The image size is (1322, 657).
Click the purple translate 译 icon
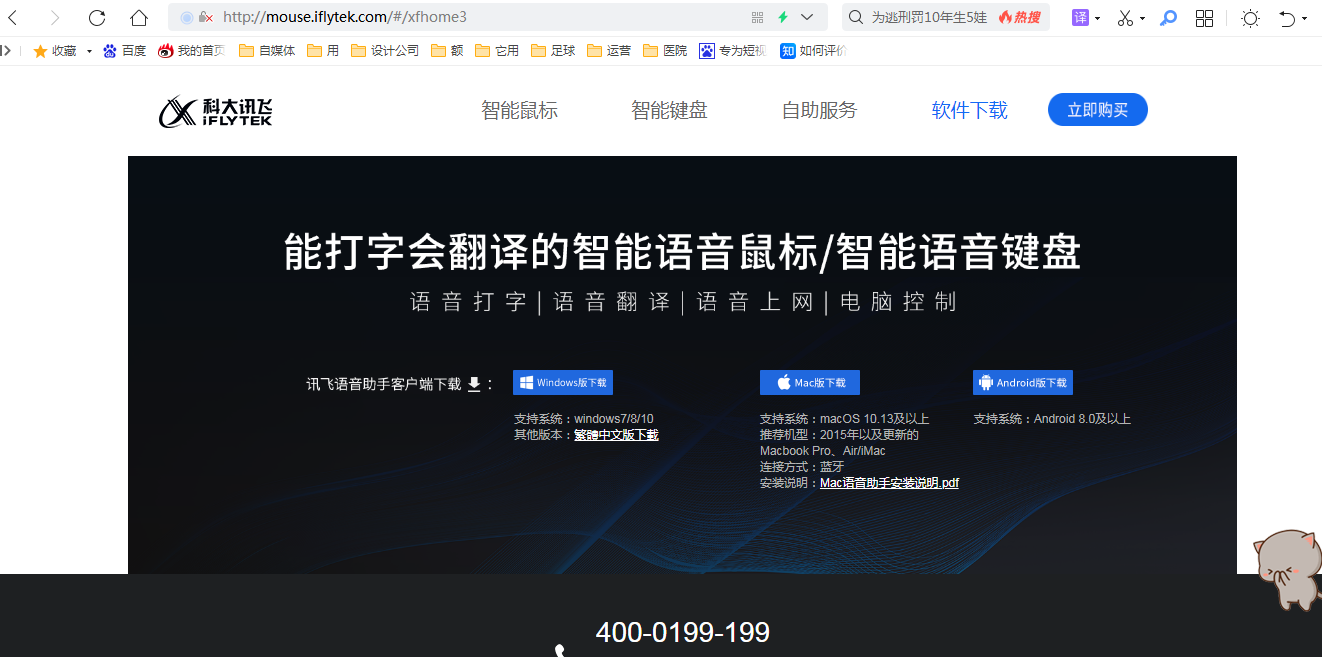point(1080,17)
